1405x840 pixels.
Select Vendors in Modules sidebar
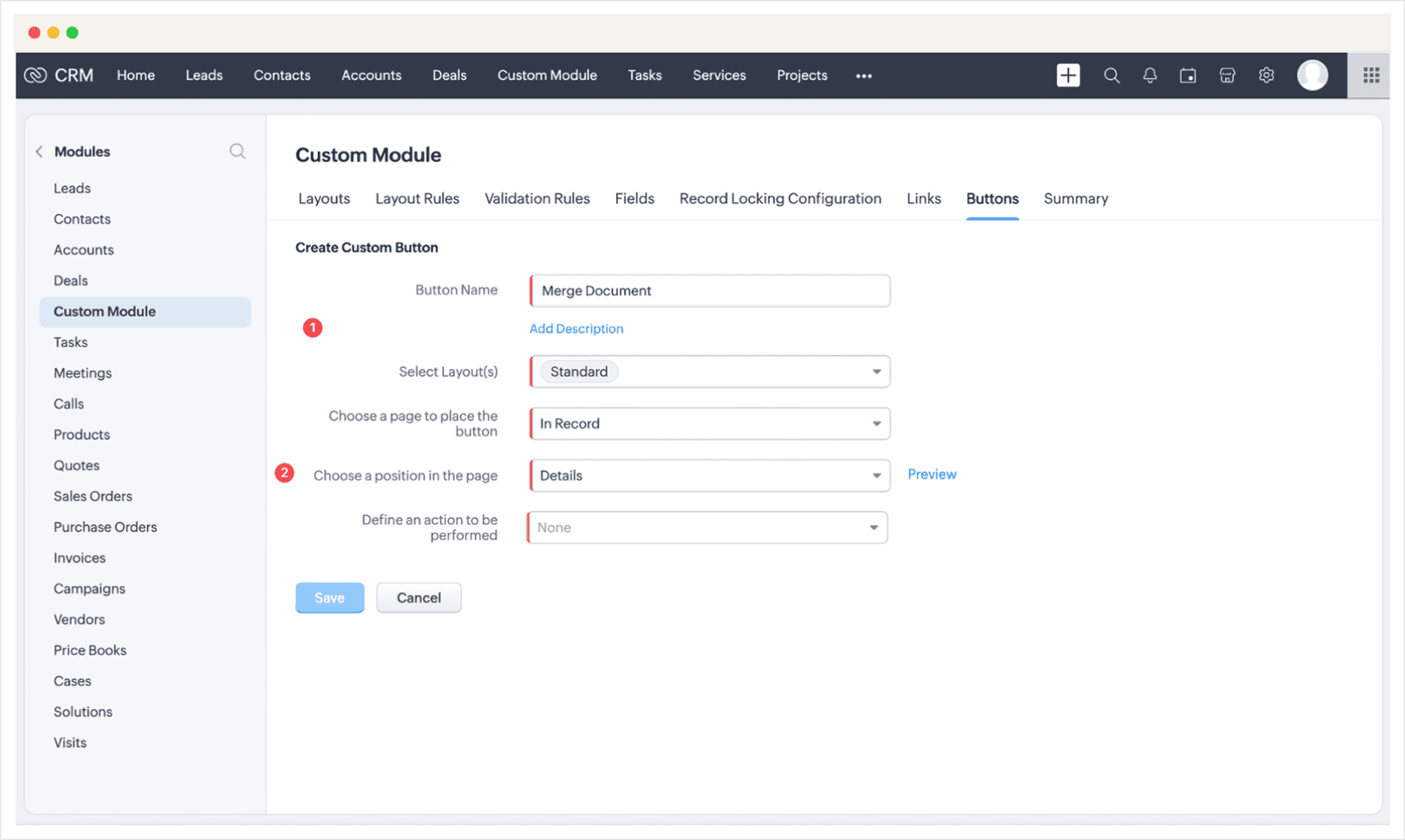pos(79,620)
